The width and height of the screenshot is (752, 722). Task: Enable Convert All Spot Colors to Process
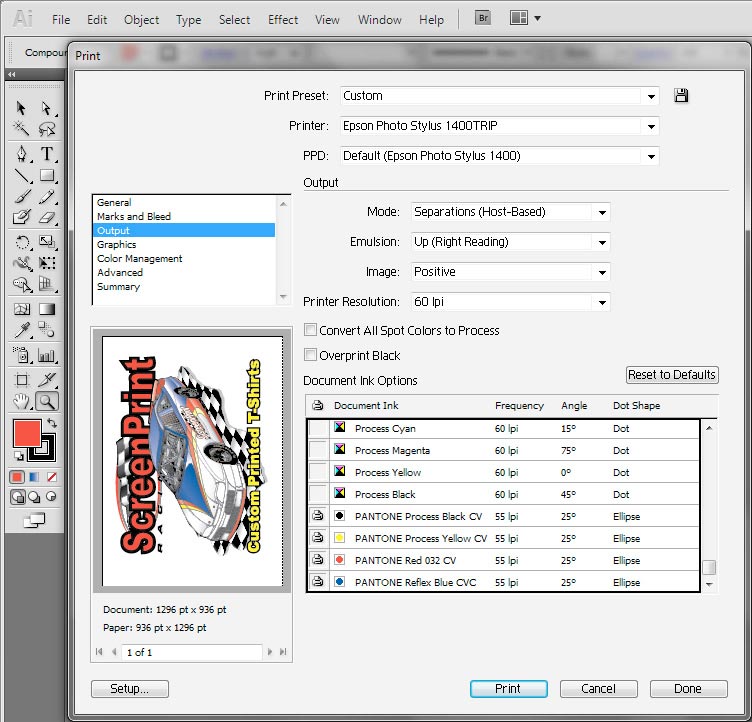(311, 330)
